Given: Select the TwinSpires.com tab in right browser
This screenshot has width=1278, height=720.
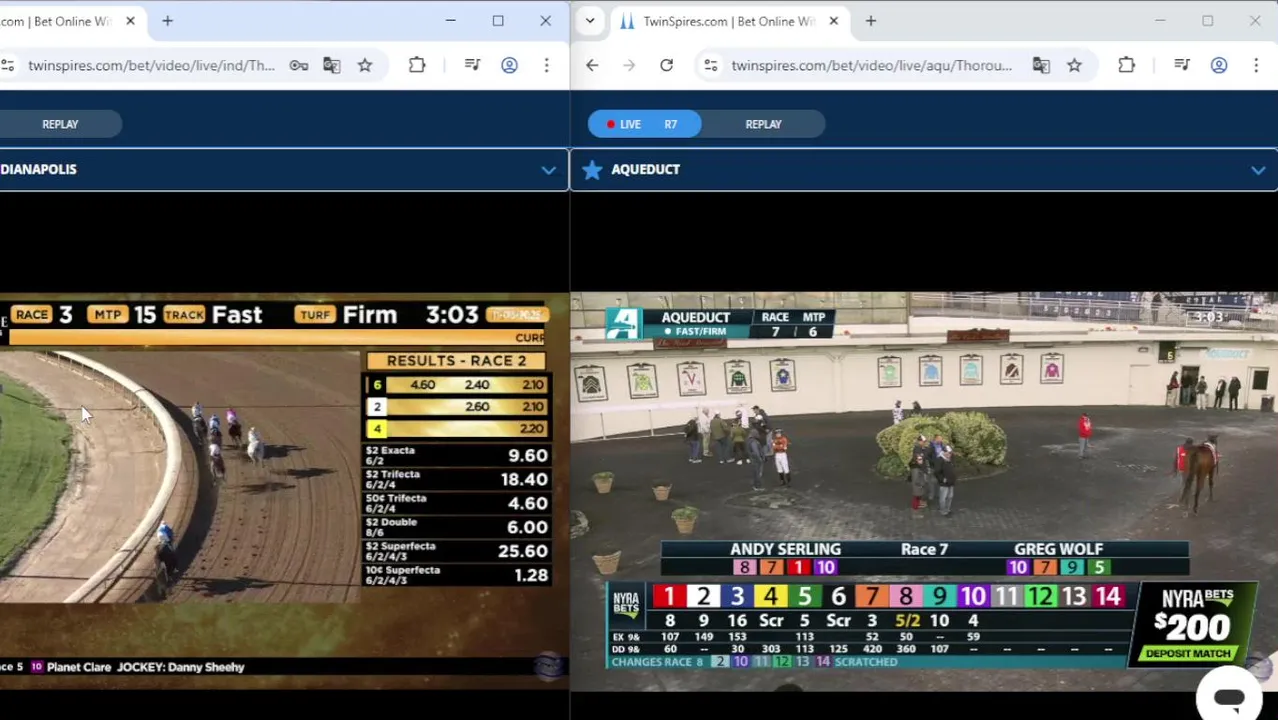Looking at the screenshot, I should (x=728, y=21).
